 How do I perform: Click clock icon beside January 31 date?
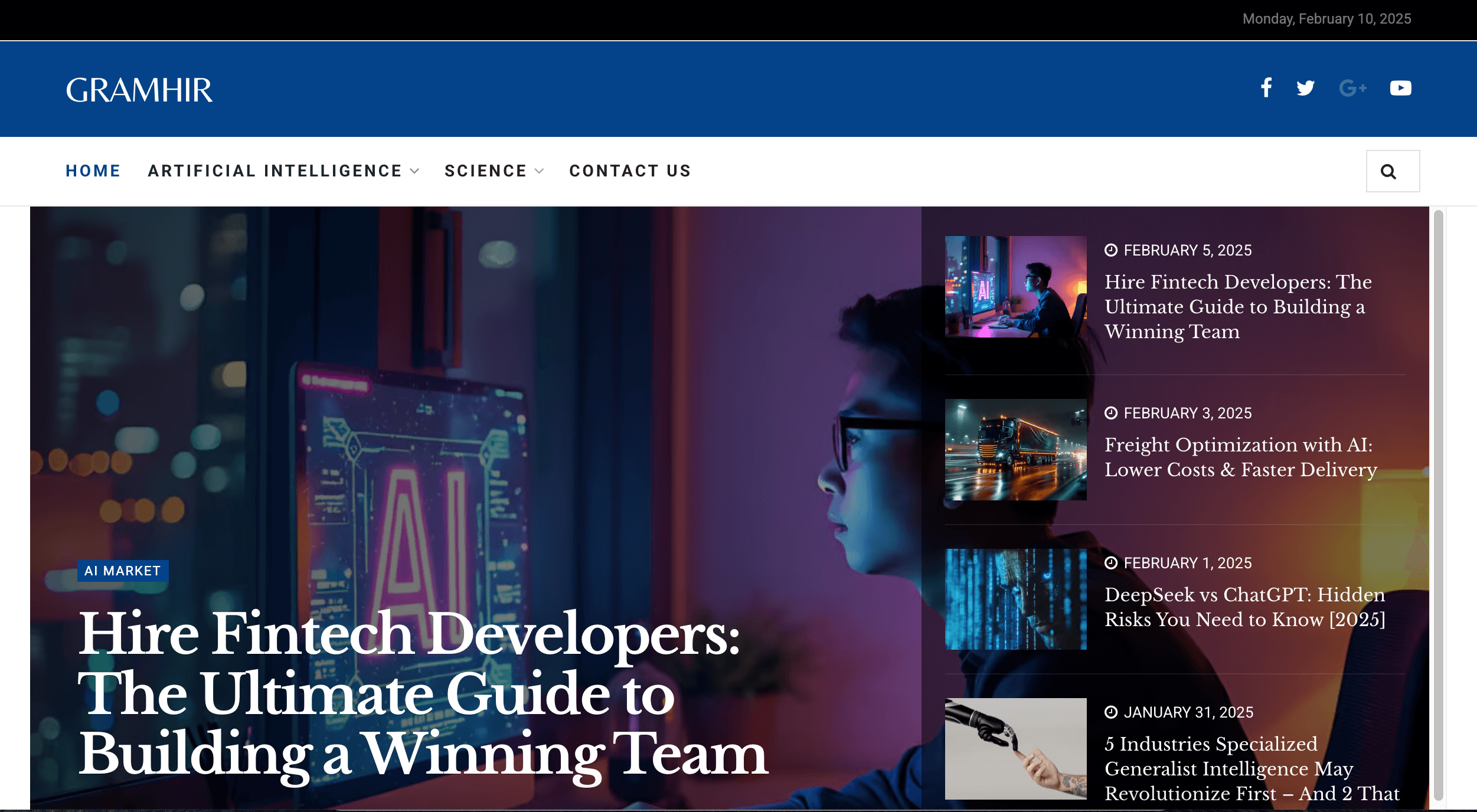pyautogui.click(x=1110, y=712)
